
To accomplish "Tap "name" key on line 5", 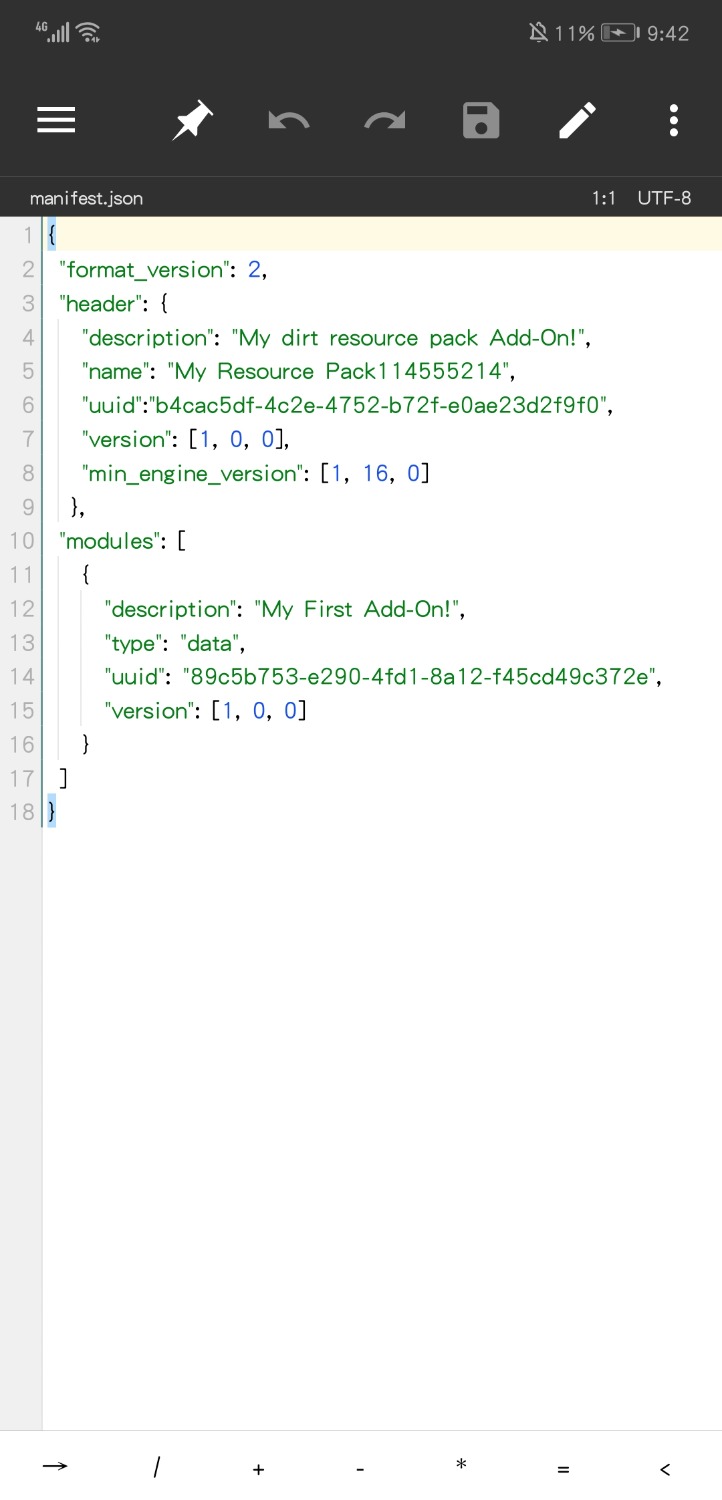I will click(116, 372).
